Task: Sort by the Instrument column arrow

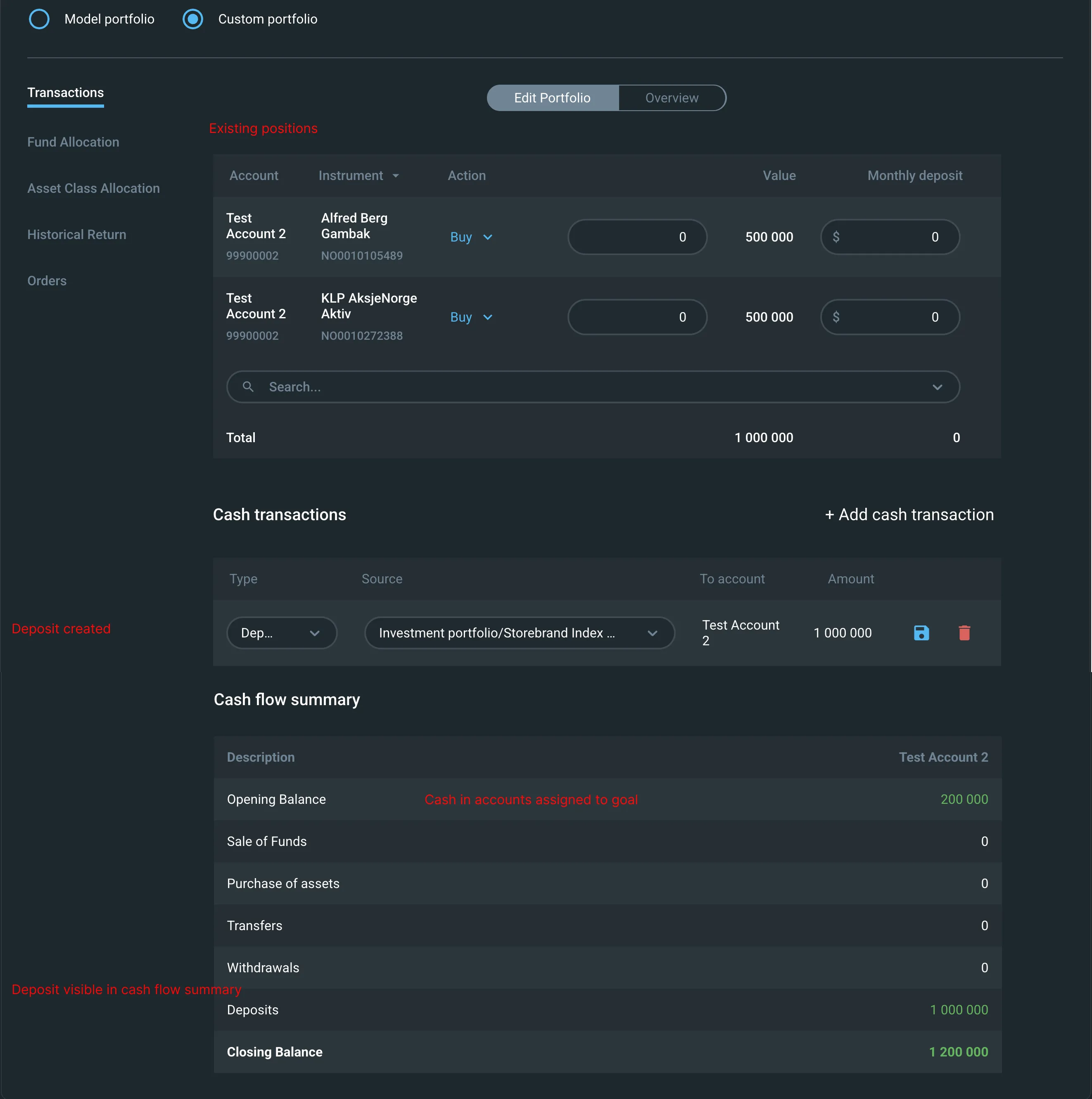Action: (396, 176)
